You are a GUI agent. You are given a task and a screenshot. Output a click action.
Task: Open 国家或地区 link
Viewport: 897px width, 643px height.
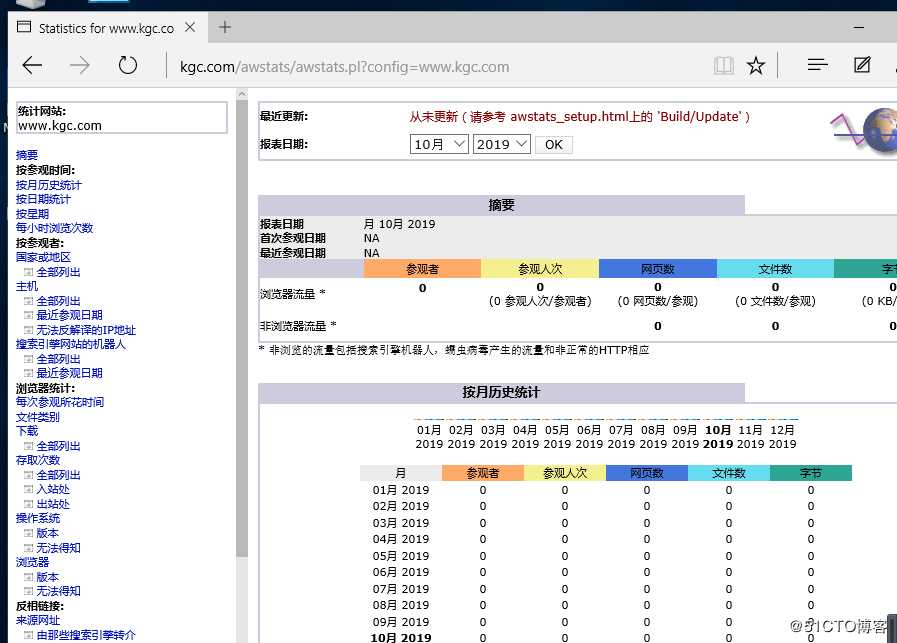pyautogui.click(x=43, y=257)
